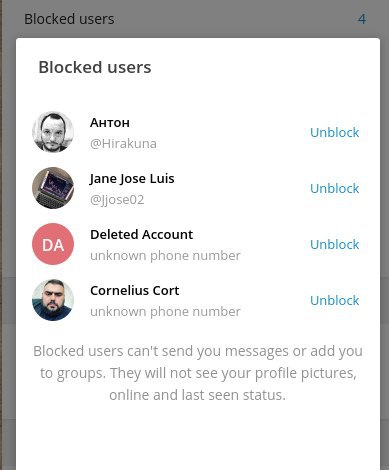Open Blocked users row behind dialog

coord(195,19)
